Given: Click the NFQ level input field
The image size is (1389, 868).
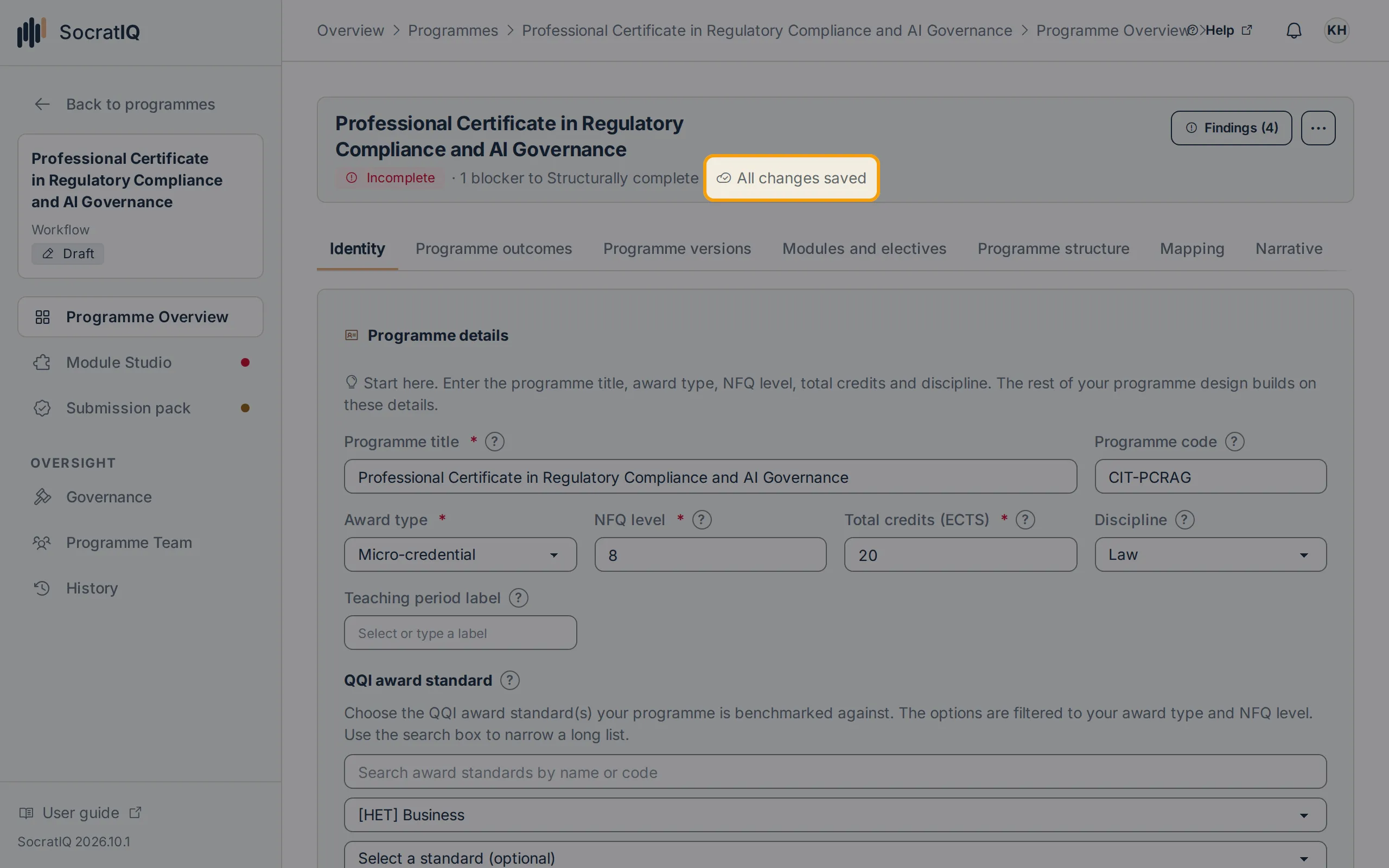Looking at the screenshot, I should 710,554.
